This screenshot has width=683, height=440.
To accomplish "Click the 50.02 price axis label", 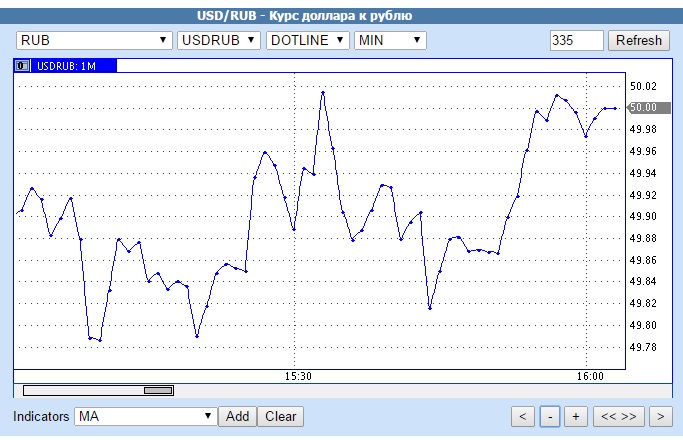I will pyautogui.click(x=643, y=86).
